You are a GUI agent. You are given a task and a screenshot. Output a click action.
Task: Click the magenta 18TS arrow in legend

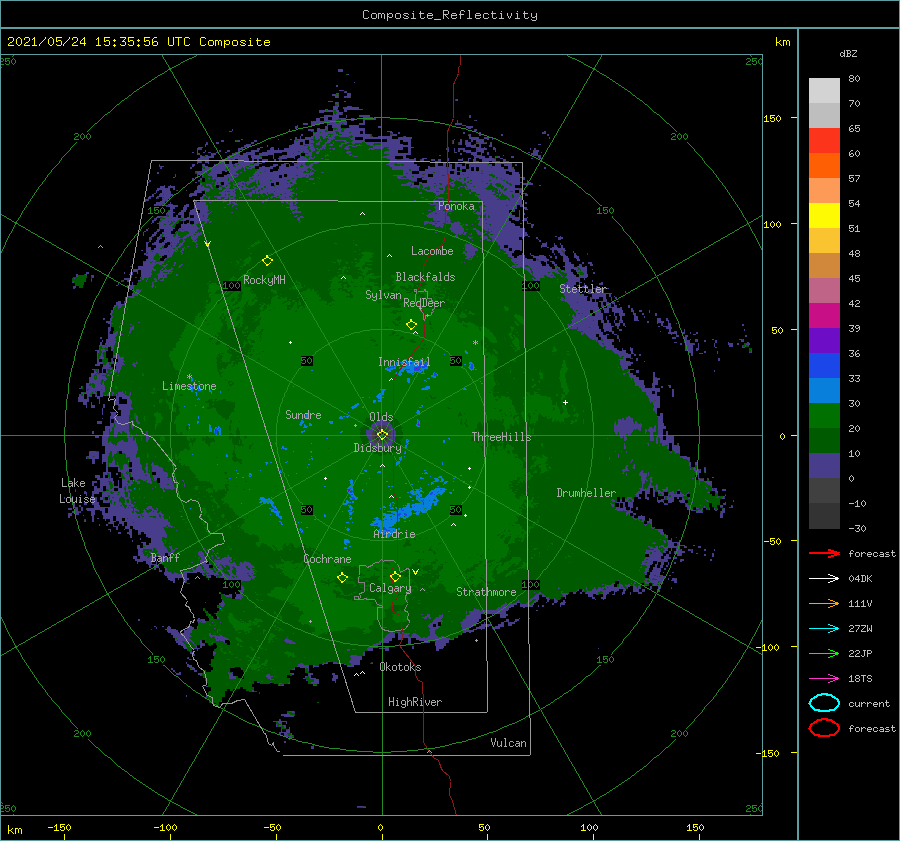(x=824, y=679)
